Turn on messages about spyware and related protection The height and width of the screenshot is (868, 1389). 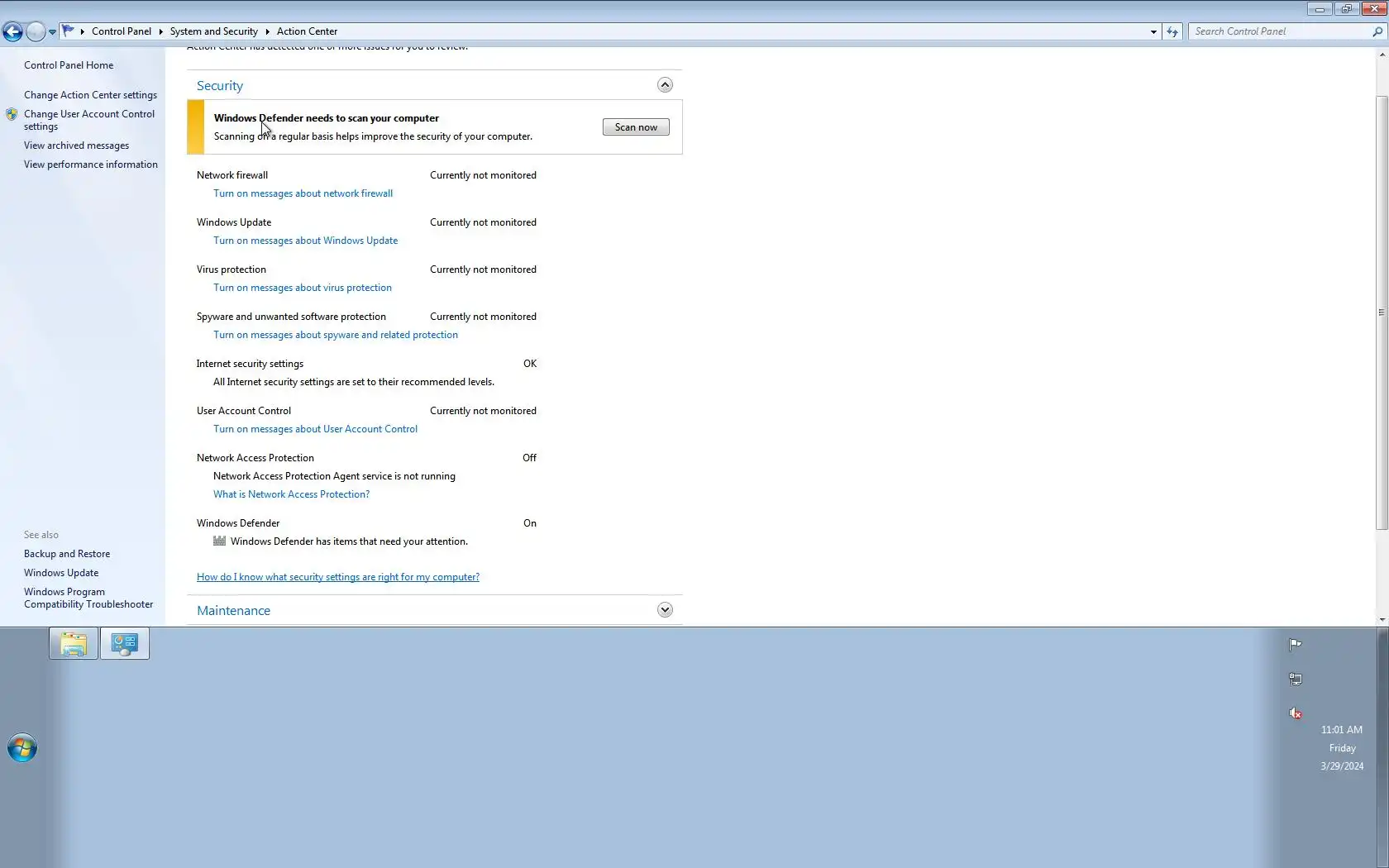click(x=336, y=335)
